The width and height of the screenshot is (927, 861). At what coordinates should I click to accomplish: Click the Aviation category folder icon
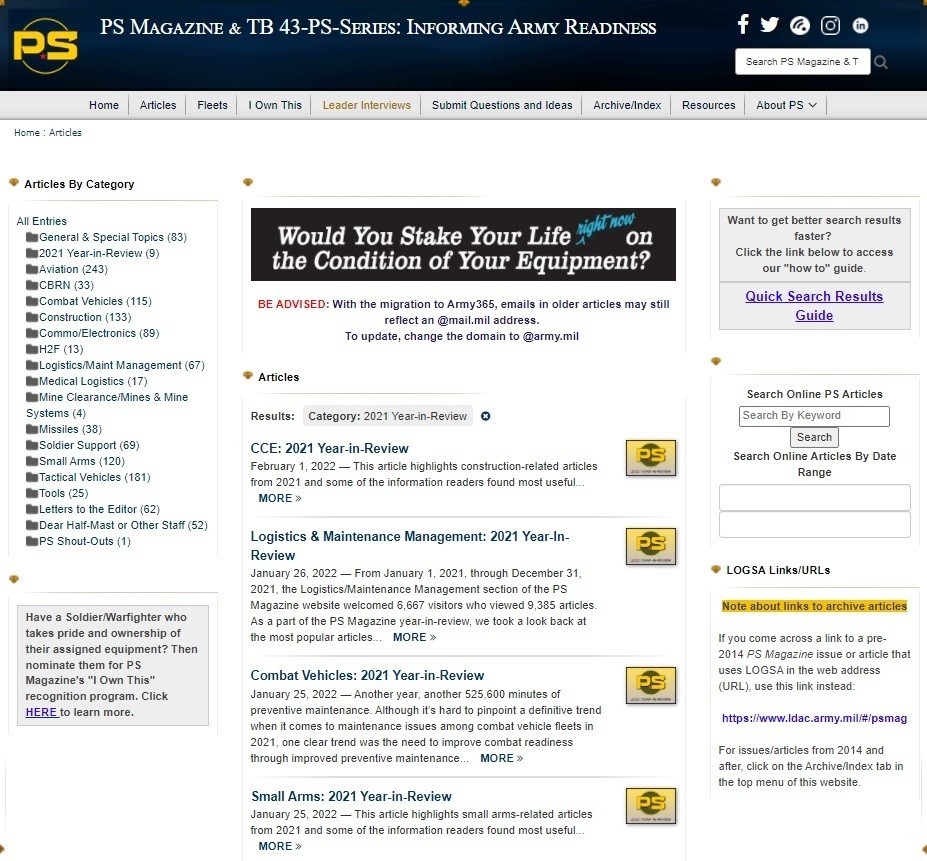pos(32,269)
